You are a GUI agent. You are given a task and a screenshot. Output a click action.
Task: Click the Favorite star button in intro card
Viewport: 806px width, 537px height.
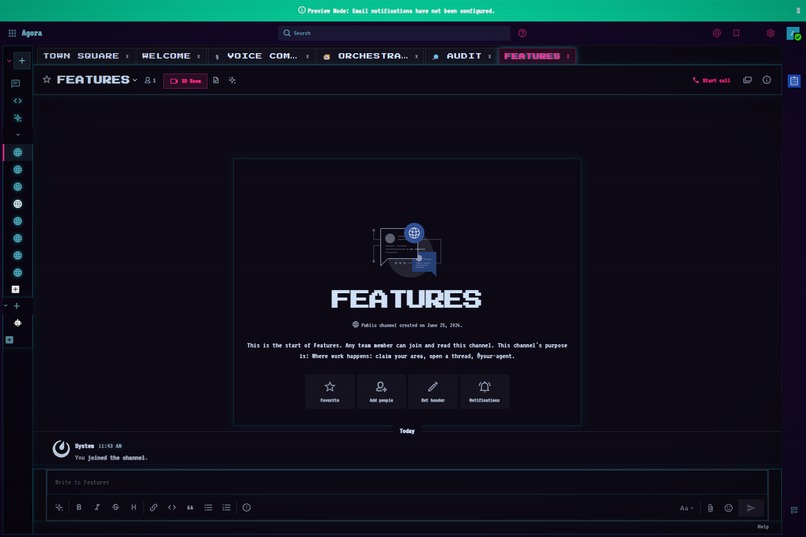pyautogui.click(x=330, y=392)
